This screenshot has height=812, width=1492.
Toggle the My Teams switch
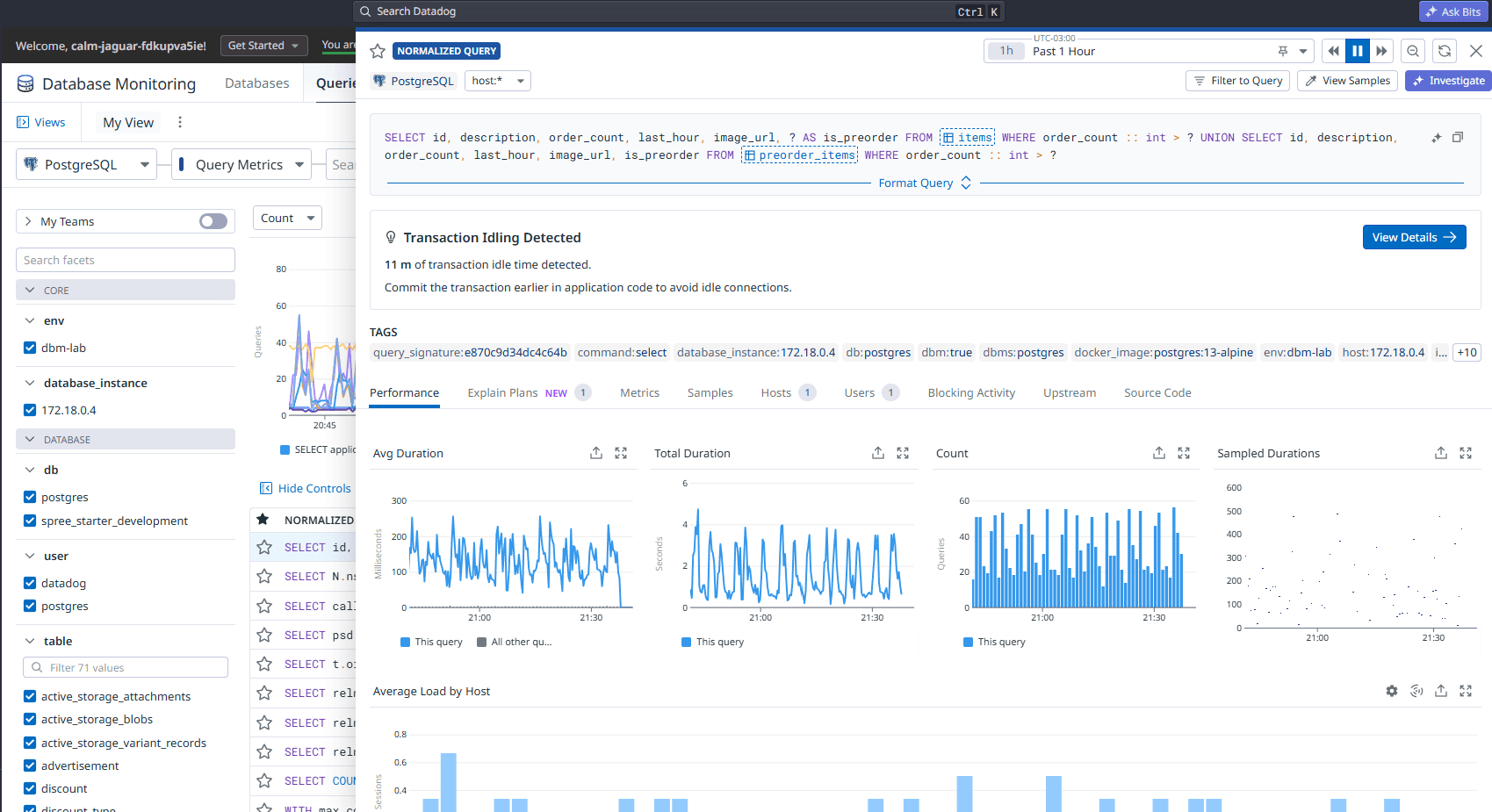tap(213, 221)
